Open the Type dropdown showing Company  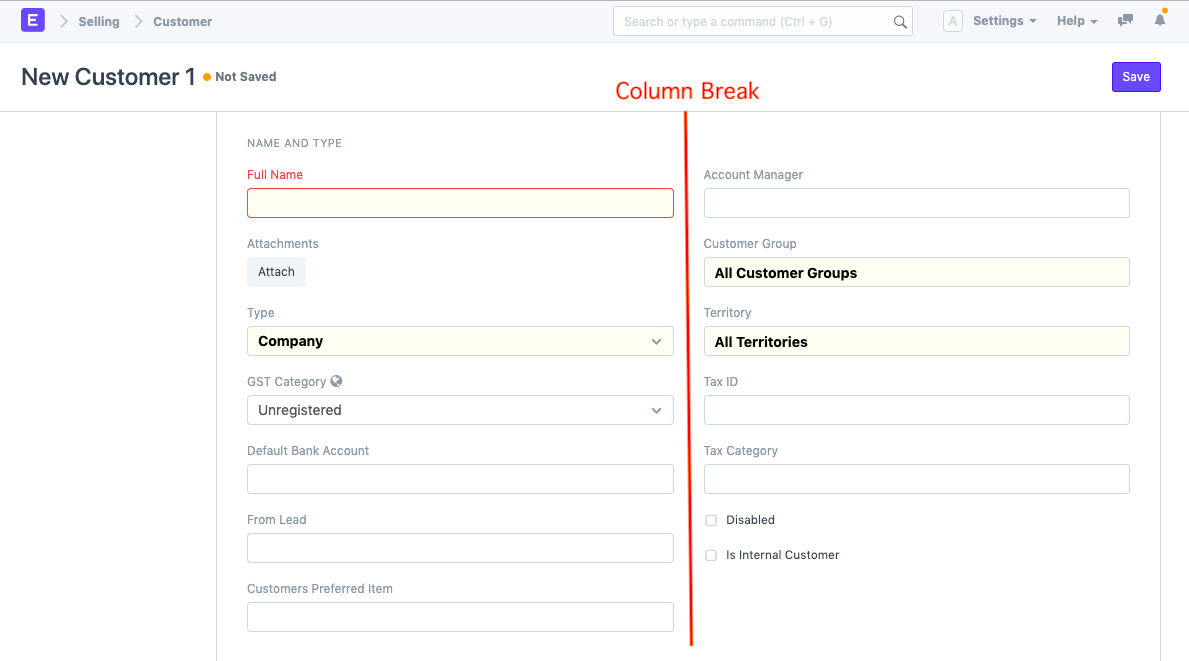pyautogui.click(x=460, y=341)
